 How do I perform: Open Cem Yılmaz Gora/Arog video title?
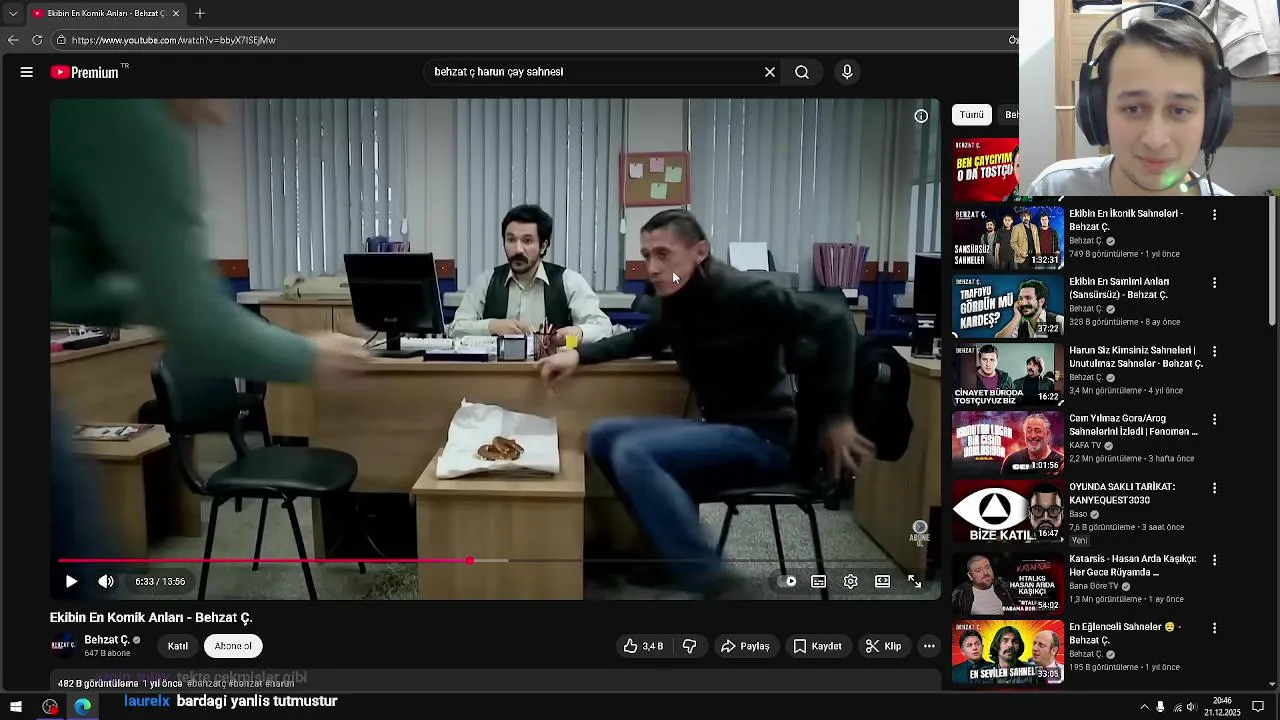[1133, 425]
